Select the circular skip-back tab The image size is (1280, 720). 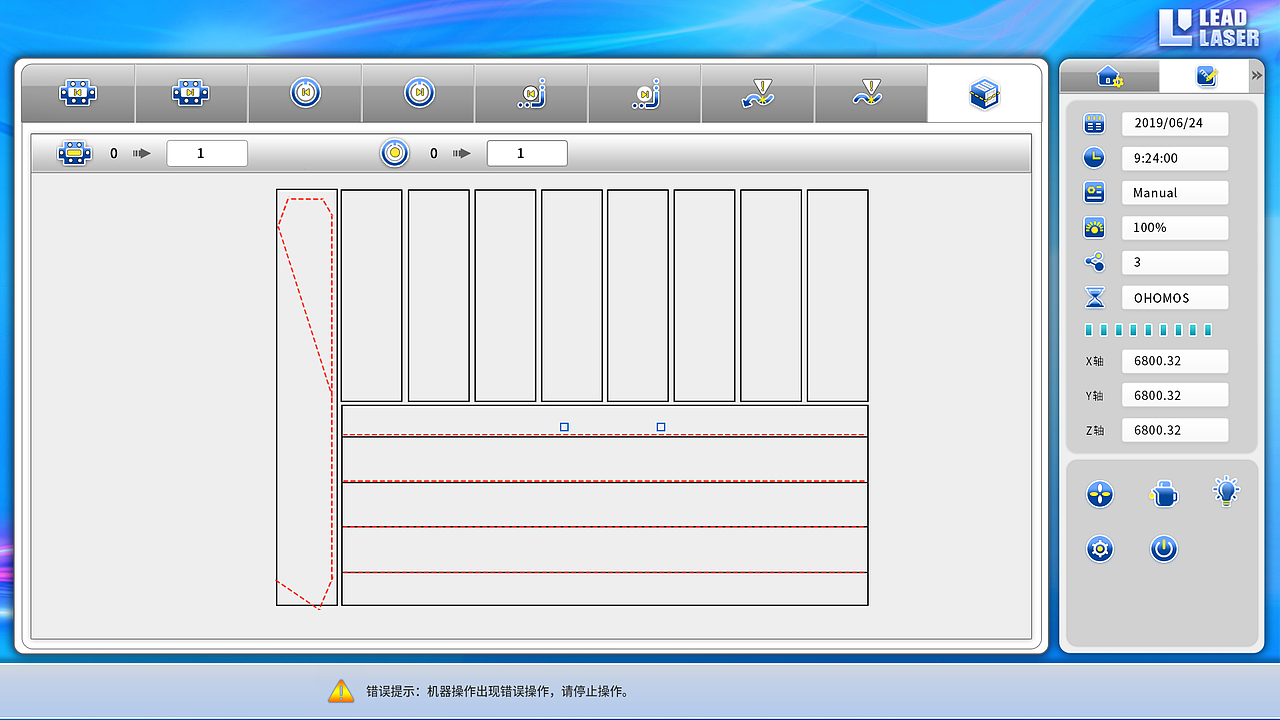[x=305, y=93]
